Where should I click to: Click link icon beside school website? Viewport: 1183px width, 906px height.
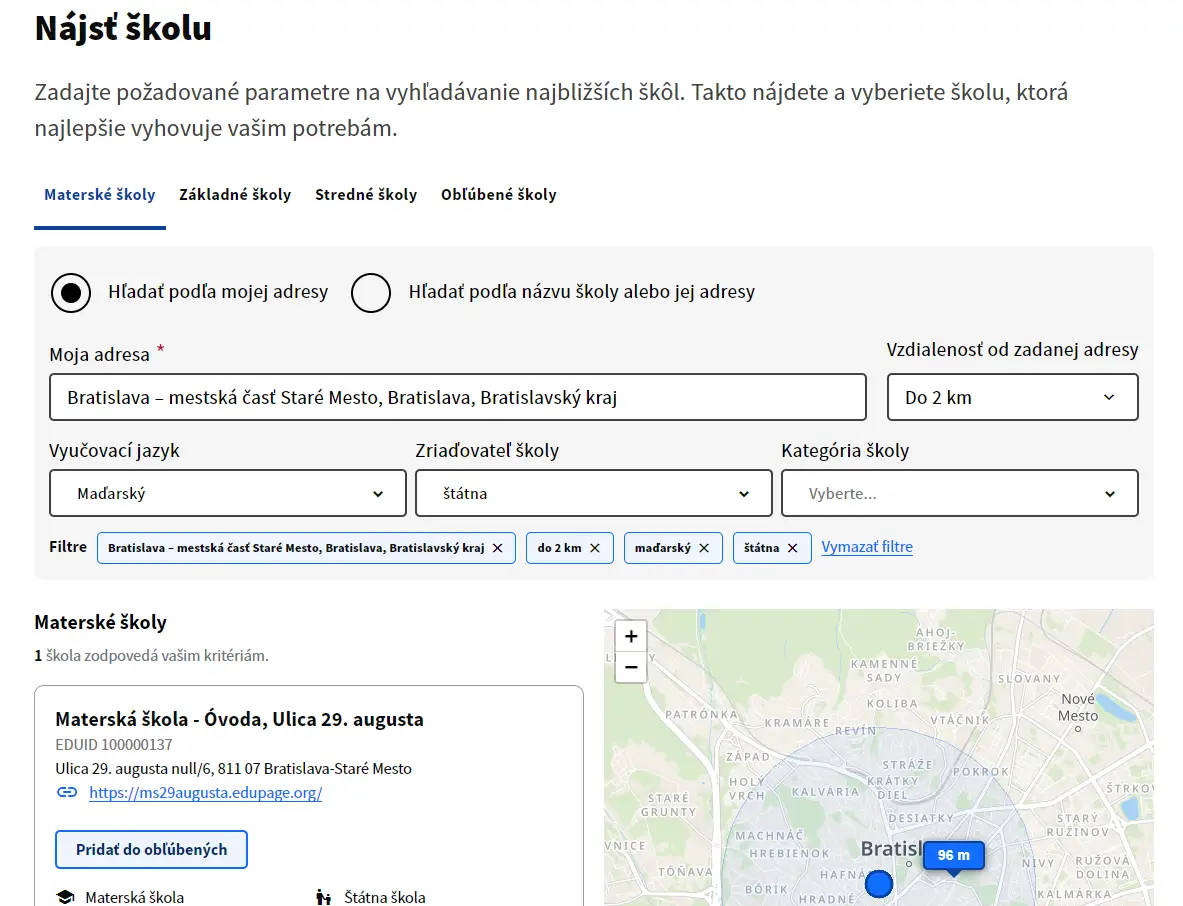point(67,793)
